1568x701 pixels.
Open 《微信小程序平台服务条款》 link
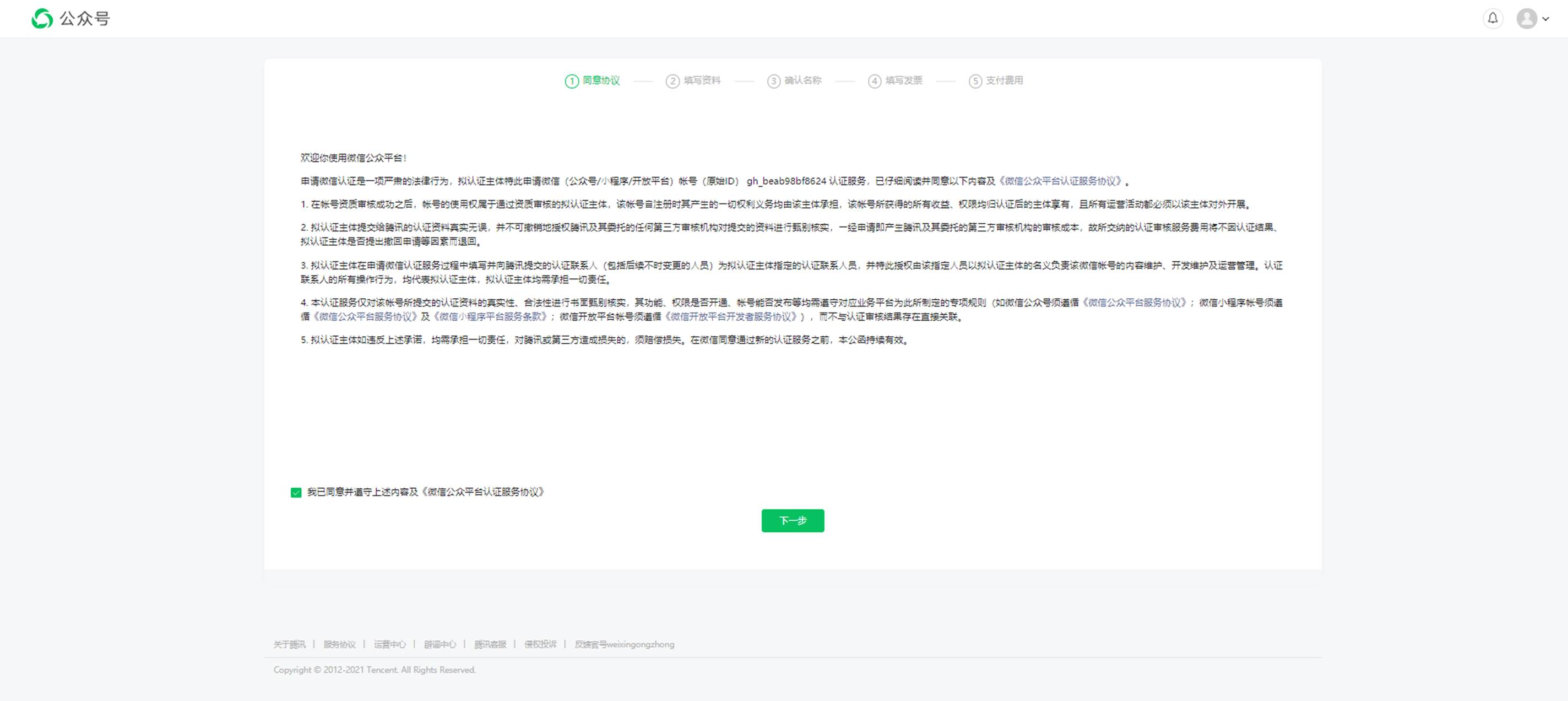490,317
